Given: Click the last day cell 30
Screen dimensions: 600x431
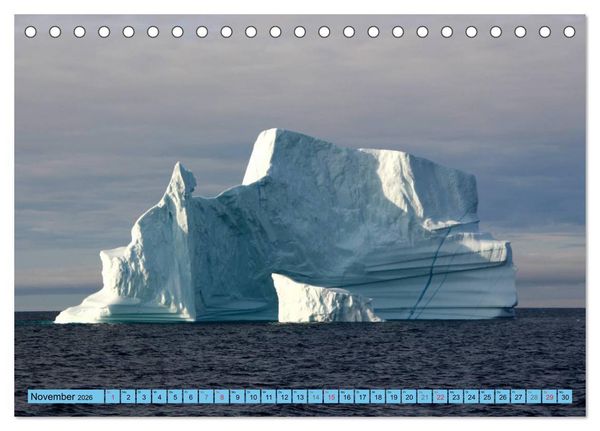Looking at the screenshot, I should [x=565, y=397].
